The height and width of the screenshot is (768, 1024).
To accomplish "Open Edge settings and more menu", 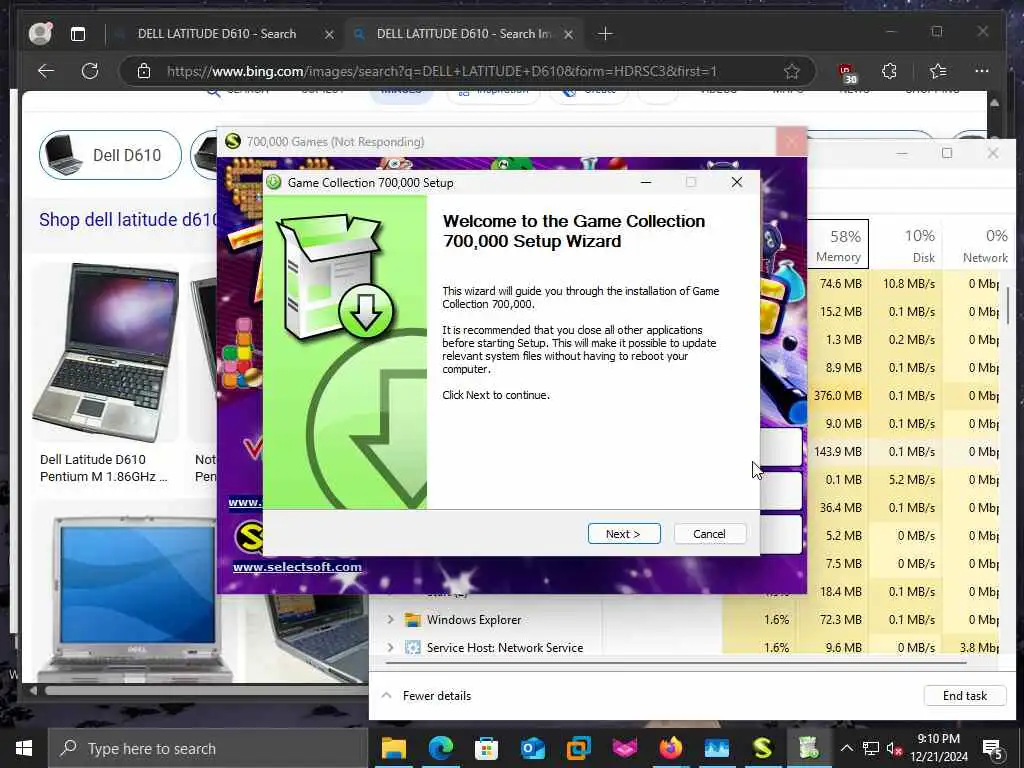I will coord(982,71).
